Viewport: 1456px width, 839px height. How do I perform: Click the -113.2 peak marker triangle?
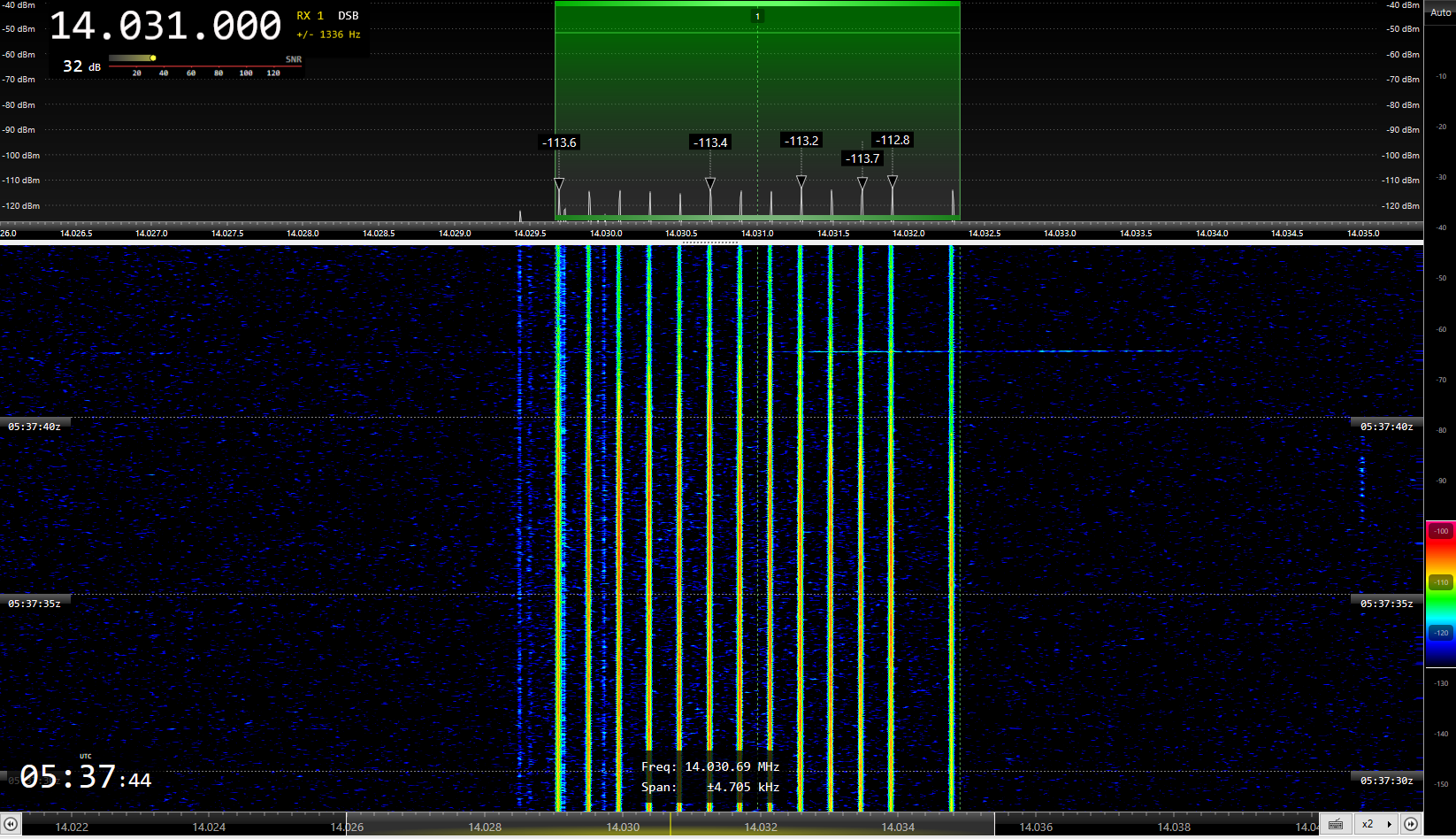pyautogui.click(x=801, y=181)
